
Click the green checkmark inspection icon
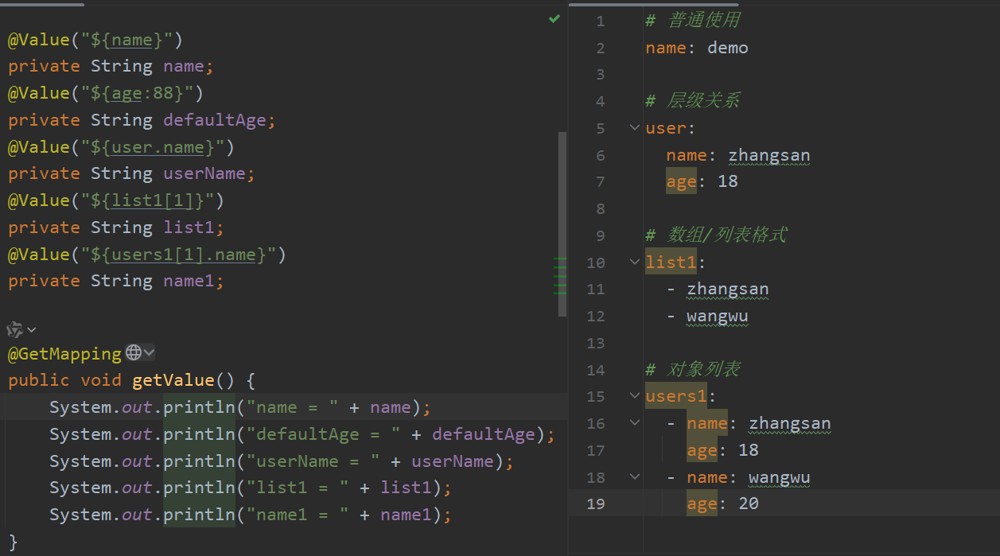pyautogui.click(x=554, y=19)
